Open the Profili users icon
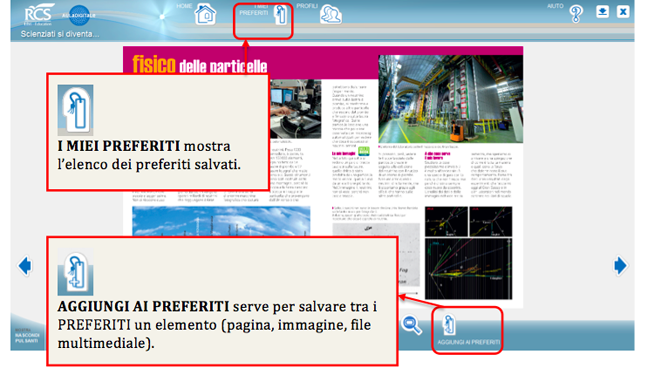Viewport: 655px width, 375px height. point(330,15)
